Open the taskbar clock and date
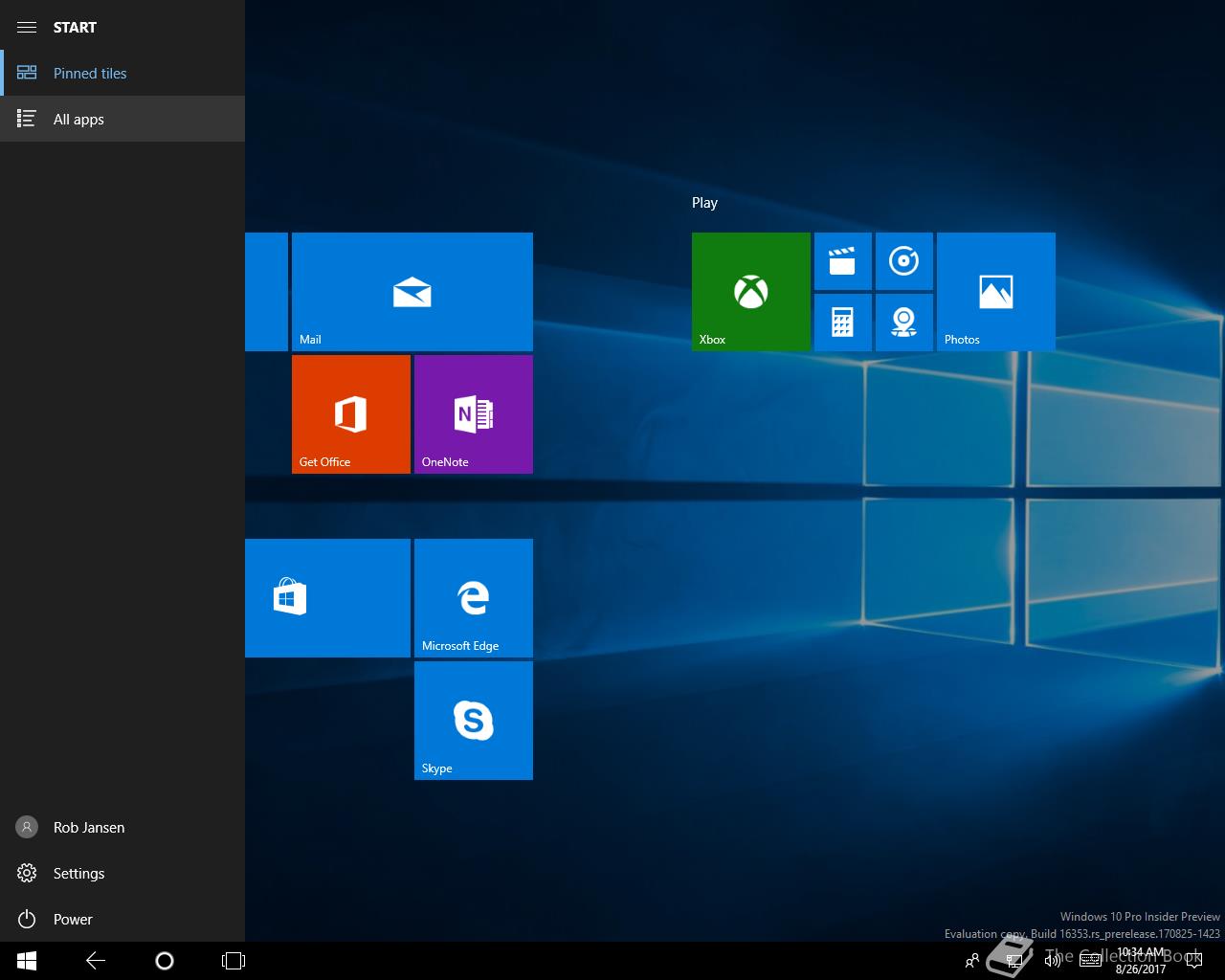Image resolution: width=1225 pixels, height=980 pixels. [x=1141, y=961]
